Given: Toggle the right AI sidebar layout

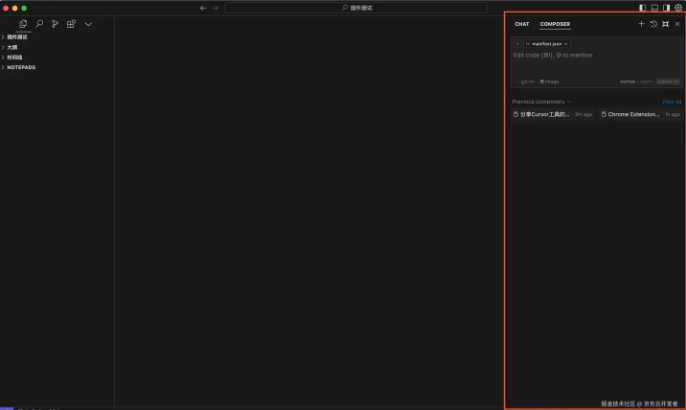Looking at the screenshot, I should (x=666, y=8).
